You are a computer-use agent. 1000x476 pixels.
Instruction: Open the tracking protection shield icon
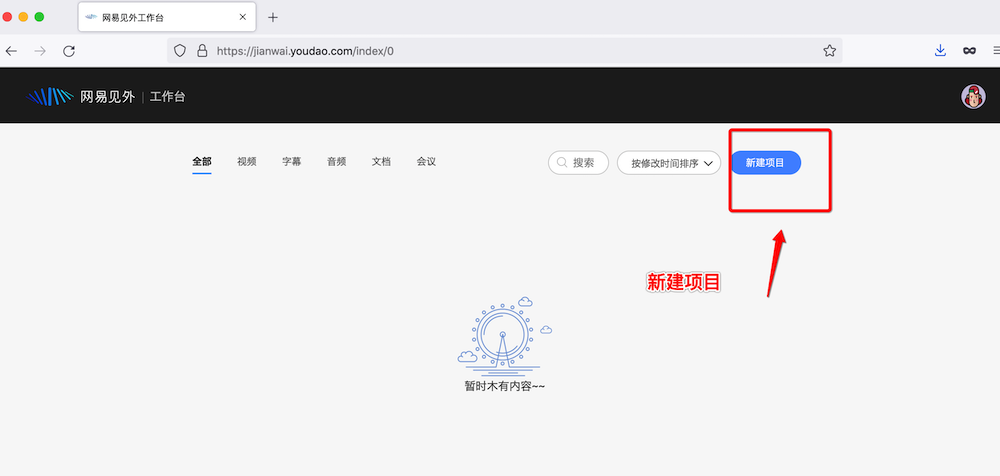[180, 50]
